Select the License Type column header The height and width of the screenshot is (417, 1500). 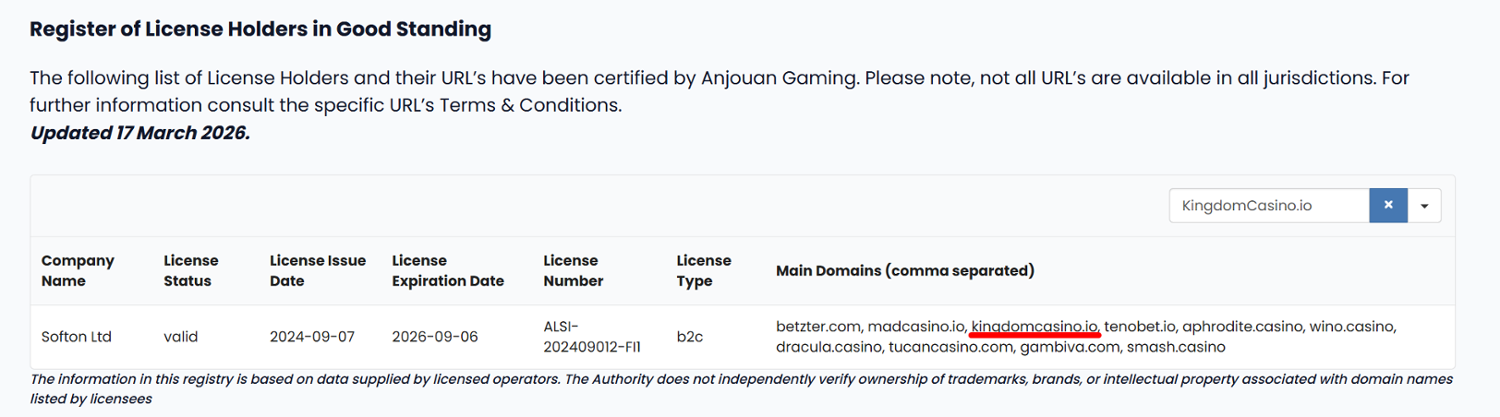click(703, 271)
